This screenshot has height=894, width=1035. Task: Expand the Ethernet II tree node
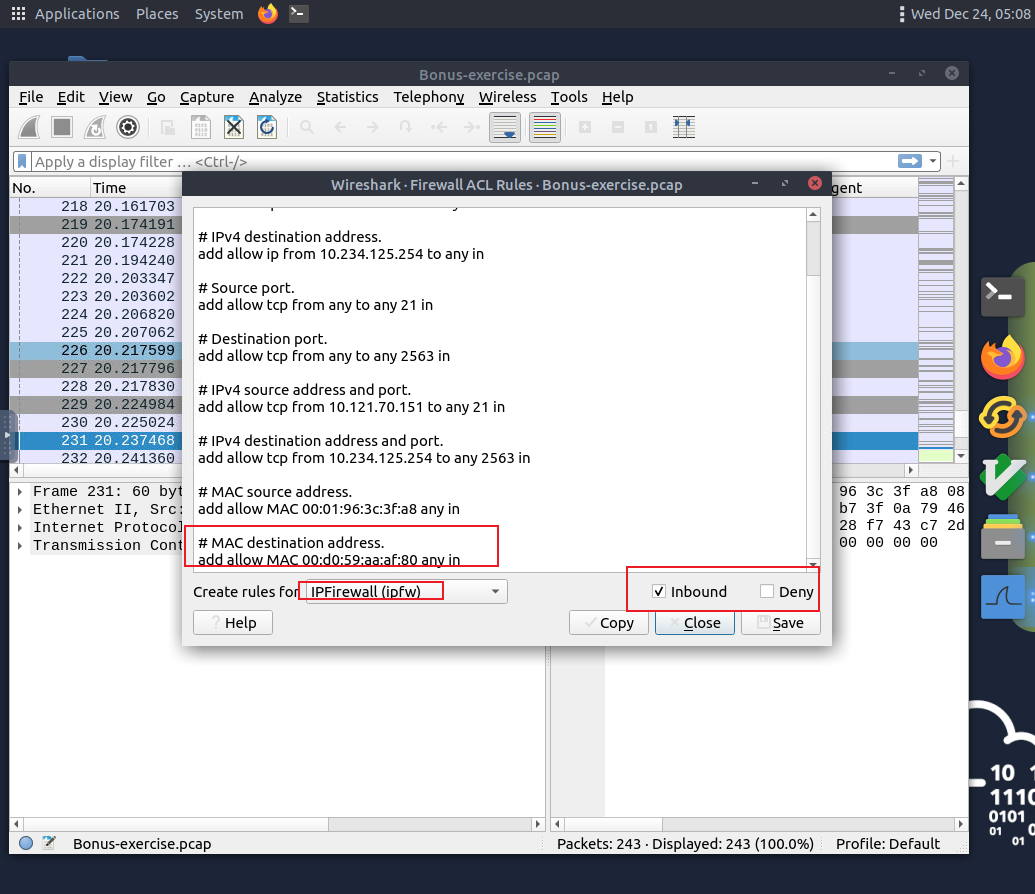pyautogui.click(x=20, y=509)
